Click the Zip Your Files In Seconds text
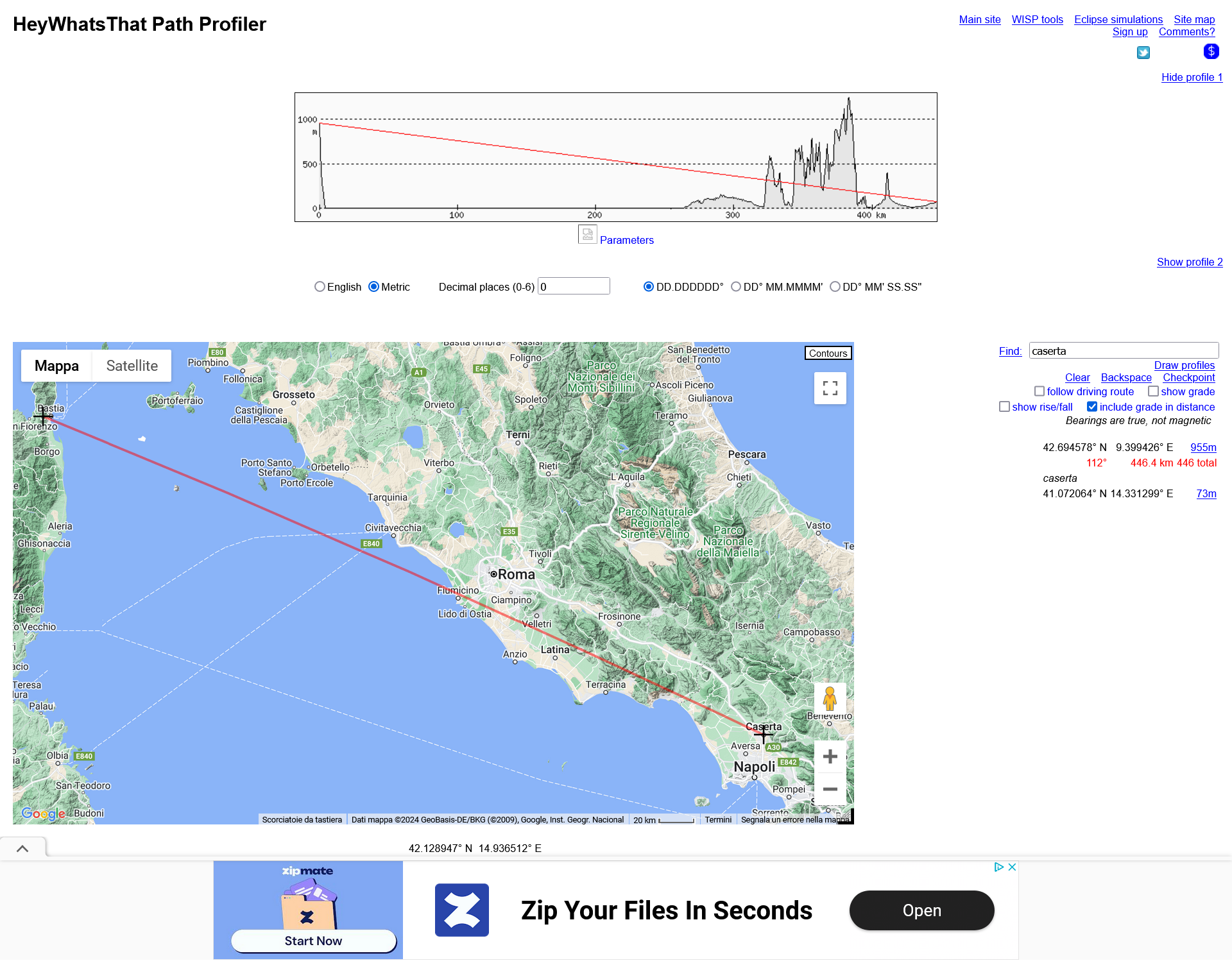 coord(667,910)
